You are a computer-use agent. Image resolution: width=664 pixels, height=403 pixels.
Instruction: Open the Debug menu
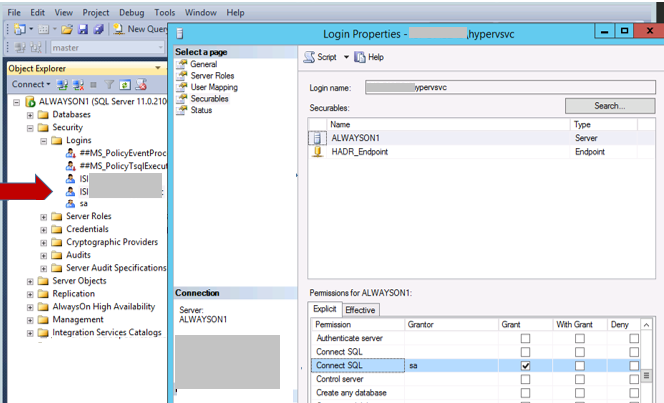click(132, 13)
